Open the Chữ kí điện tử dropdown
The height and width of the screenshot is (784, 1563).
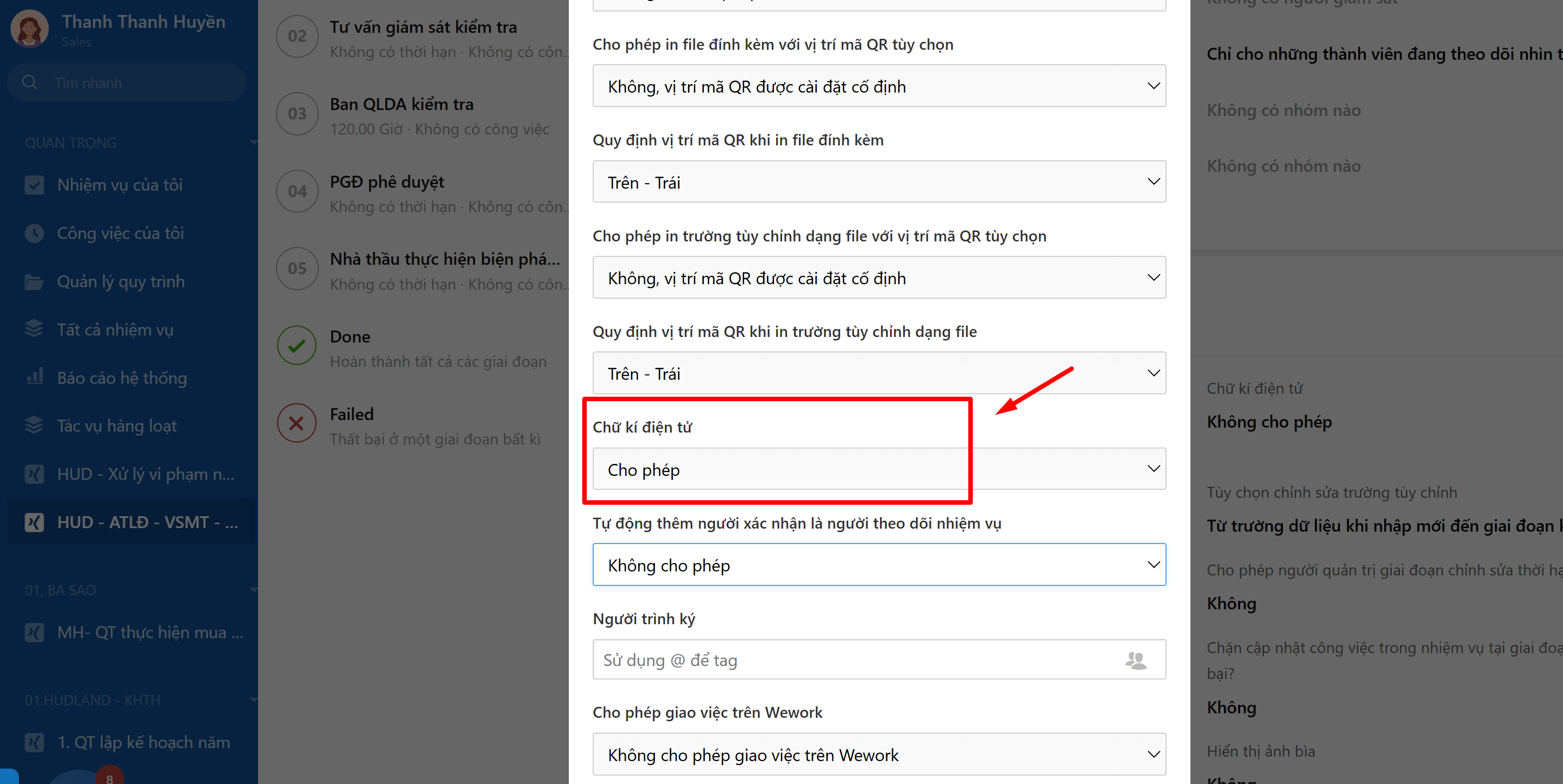[x=879, y=469]
